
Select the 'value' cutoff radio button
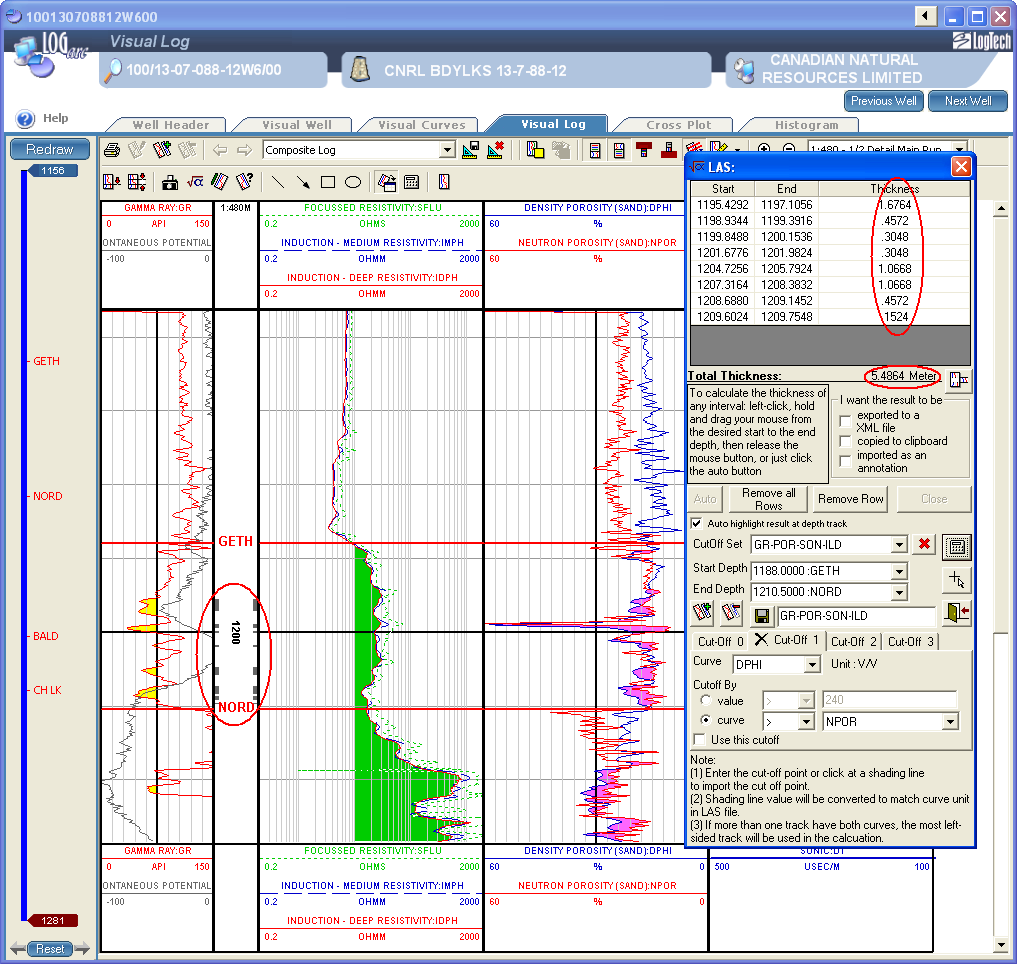coord(706,701)
